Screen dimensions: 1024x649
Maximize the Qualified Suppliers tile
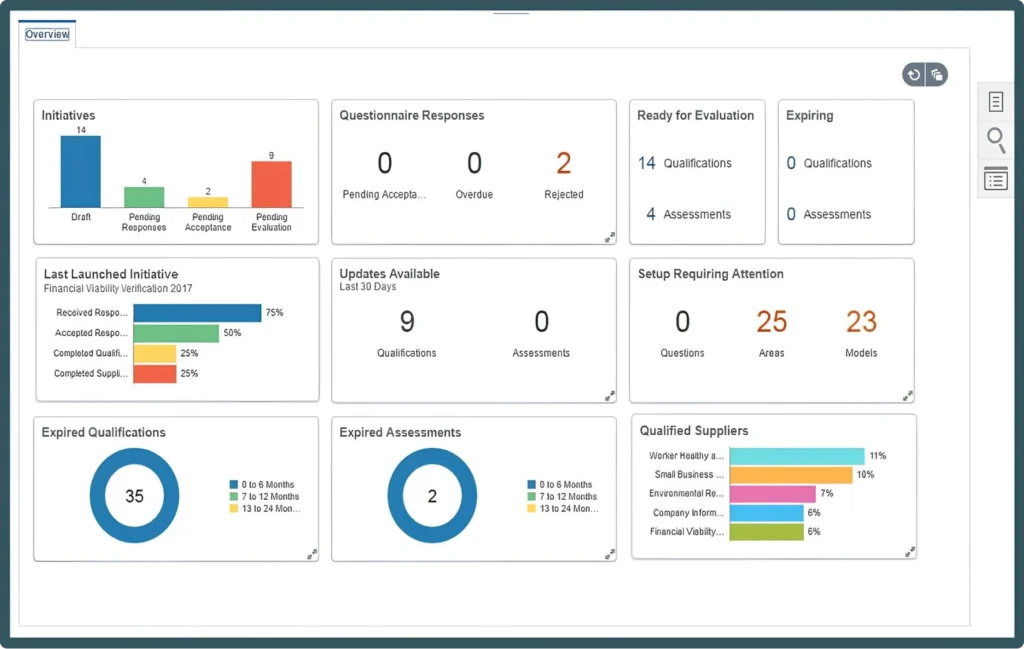coord(909,551)
